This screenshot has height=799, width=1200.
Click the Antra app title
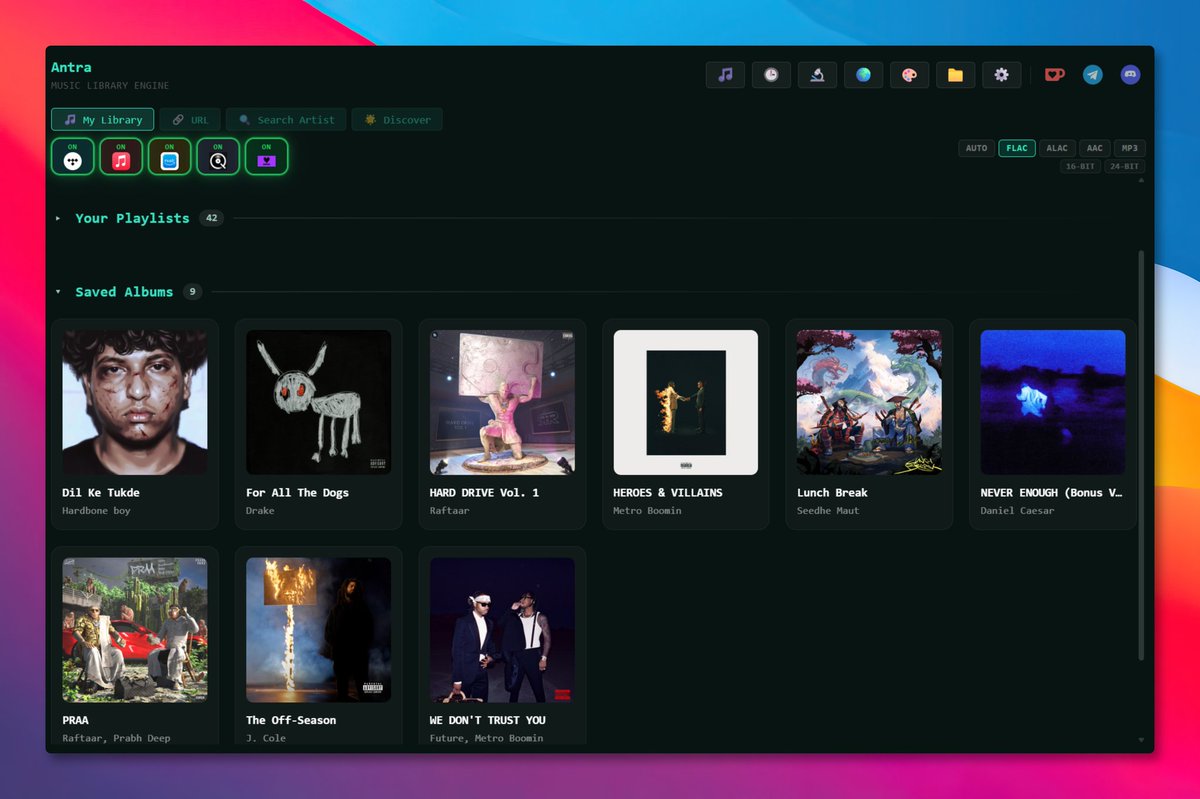71,67
